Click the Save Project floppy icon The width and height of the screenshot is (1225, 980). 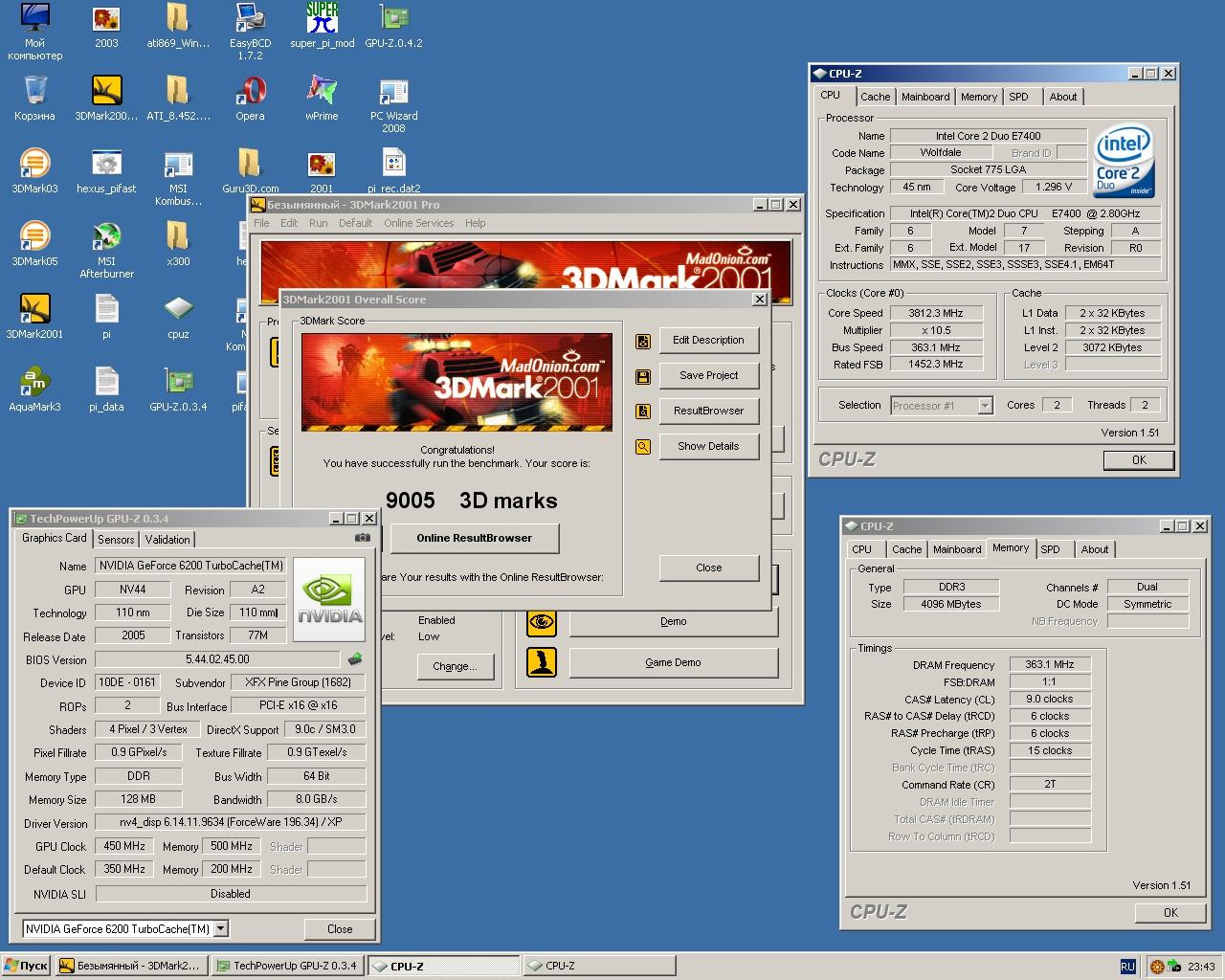643,376
